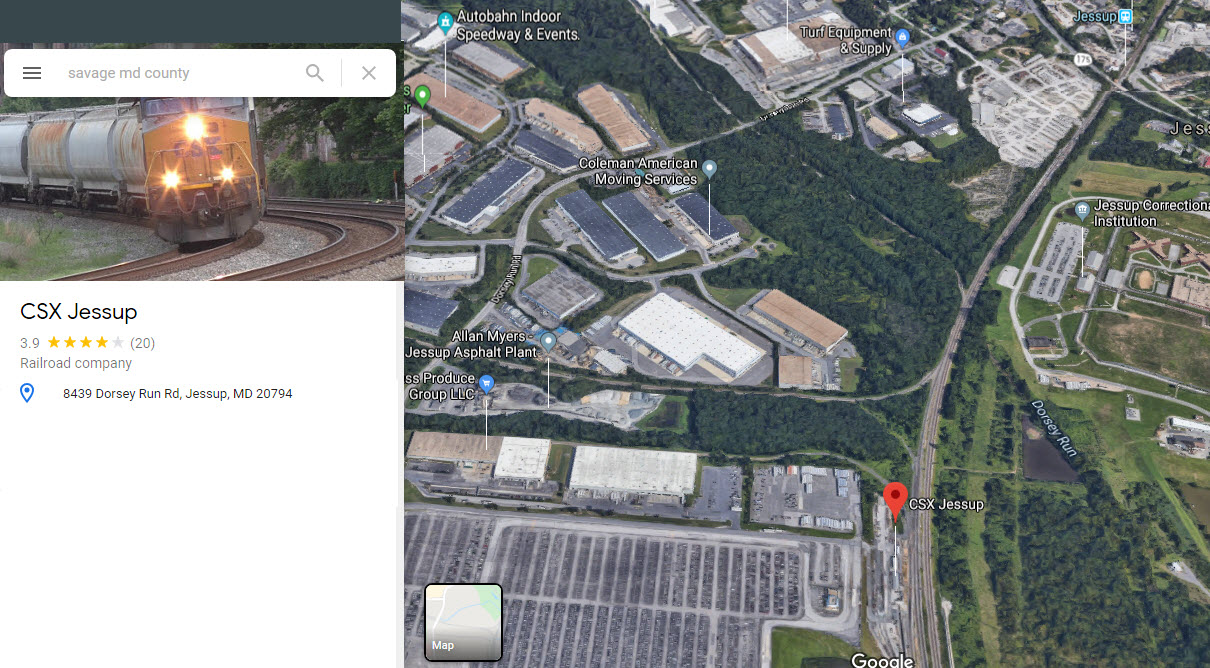Click the Autobahn Indoor Speedway marker
1210x668 pixels.
pyautogui.click(x=446, y=20)
